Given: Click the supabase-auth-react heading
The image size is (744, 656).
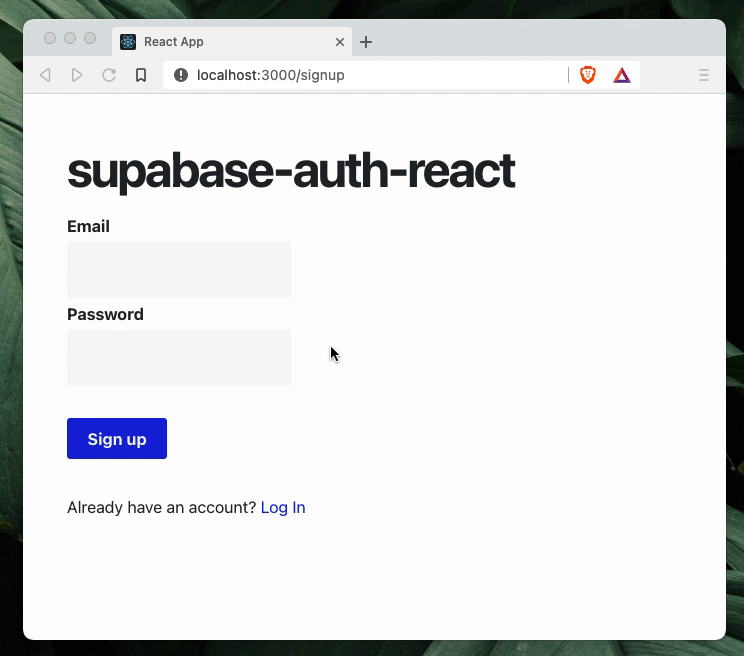Looking at the screenshot, I should pyautogui.click(x=291, y=171).
